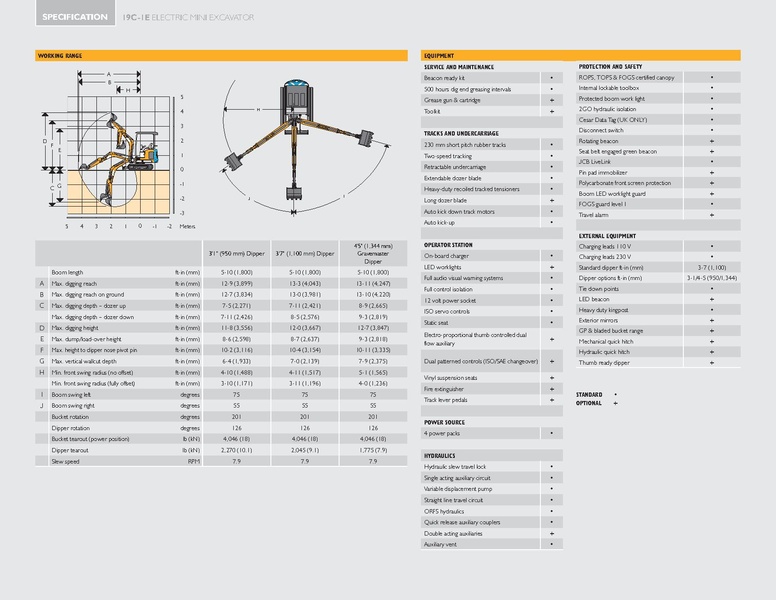
Task: Click the Fire extinguisher entry
Action: click(x=443, y=389)
